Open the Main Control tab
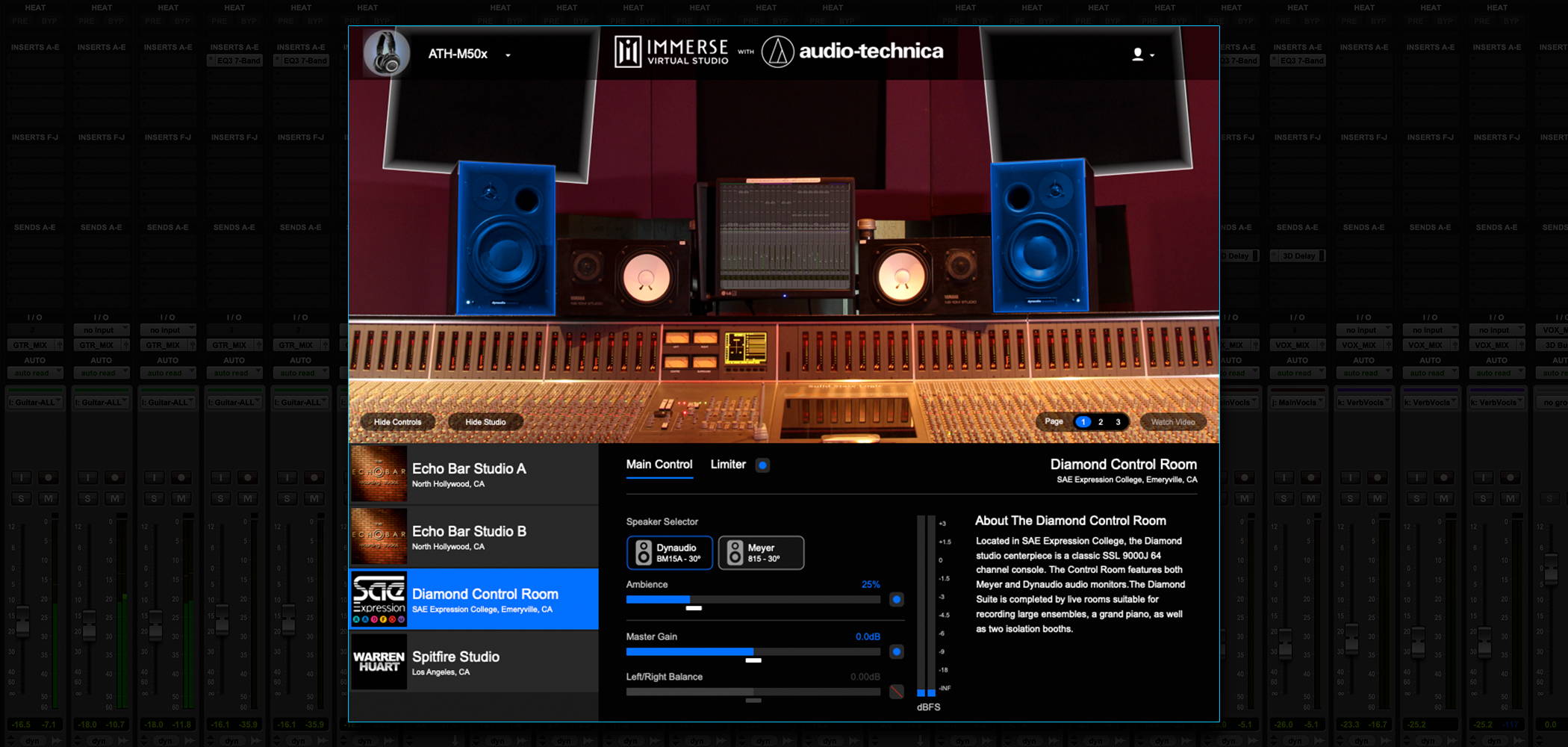Image resolution: width=1568 pixels, height=747 pixels. (659, 465)
